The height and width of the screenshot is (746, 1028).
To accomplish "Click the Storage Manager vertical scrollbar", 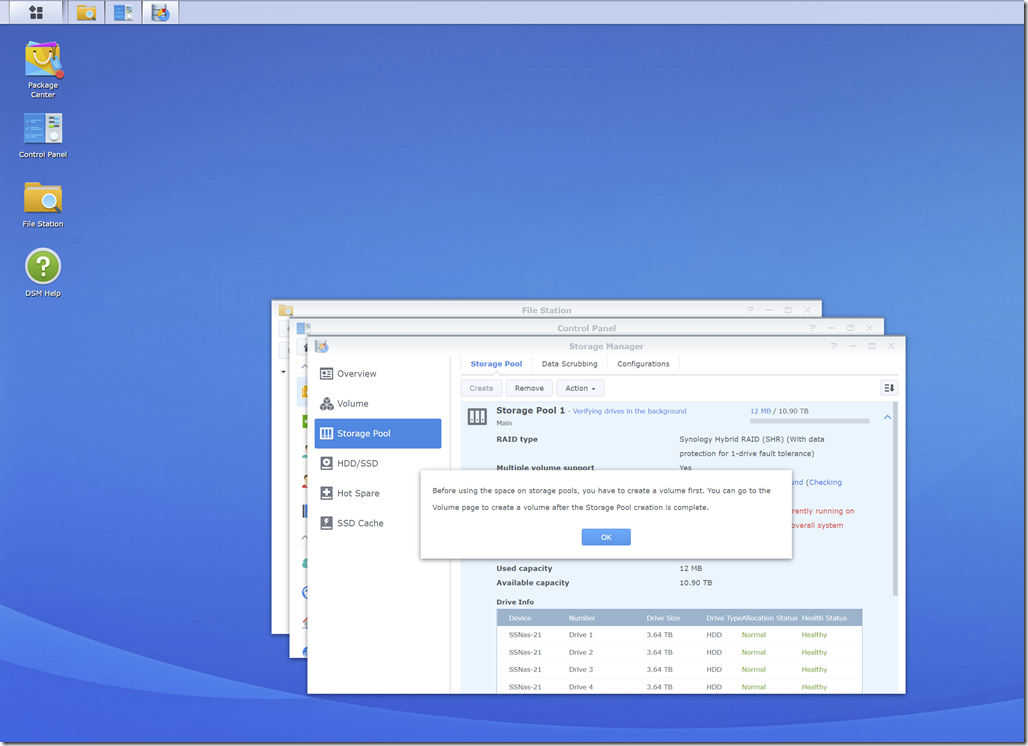I will point(895,498).
